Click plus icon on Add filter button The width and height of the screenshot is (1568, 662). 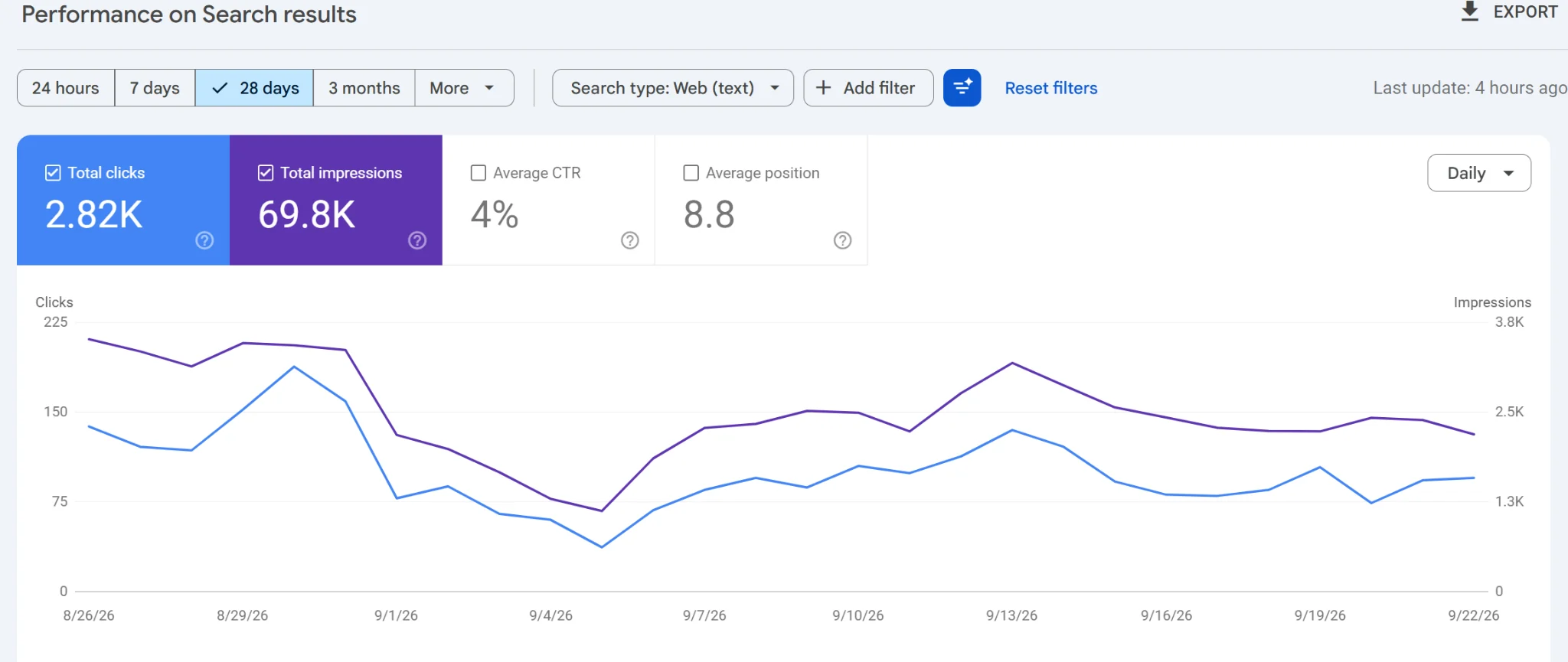824,88
